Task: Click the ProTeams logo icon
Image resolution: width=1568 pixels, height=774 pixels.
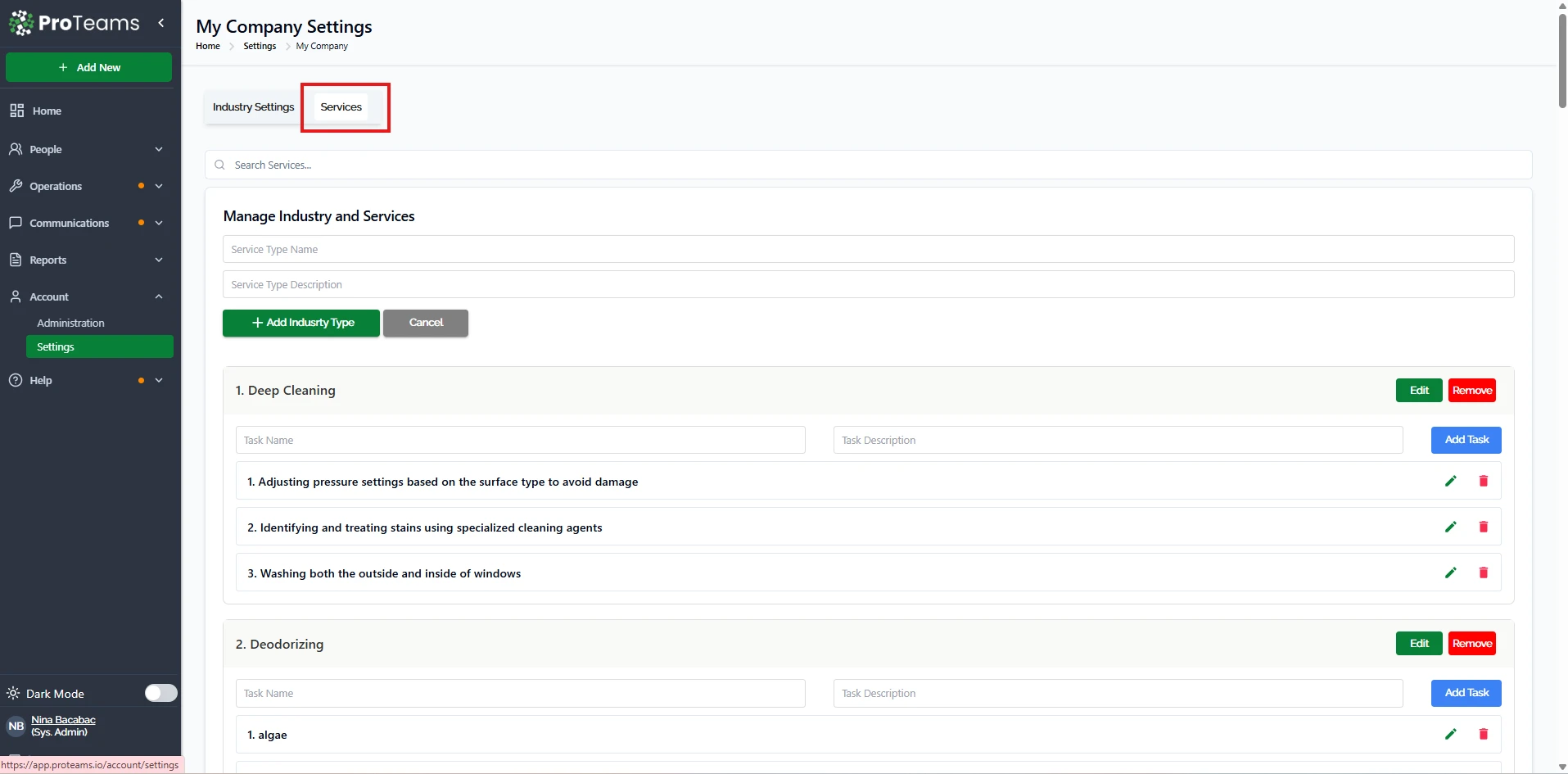Action: (21, 23)
